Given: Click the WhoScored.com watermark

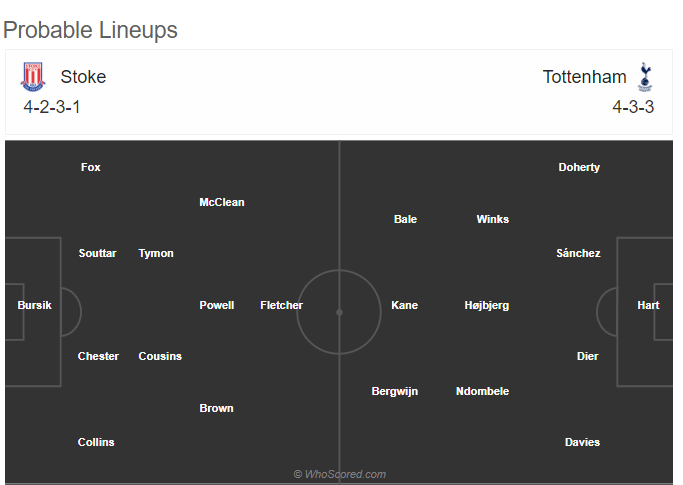Looking at the screenshot, I should (x=340, y=474).
